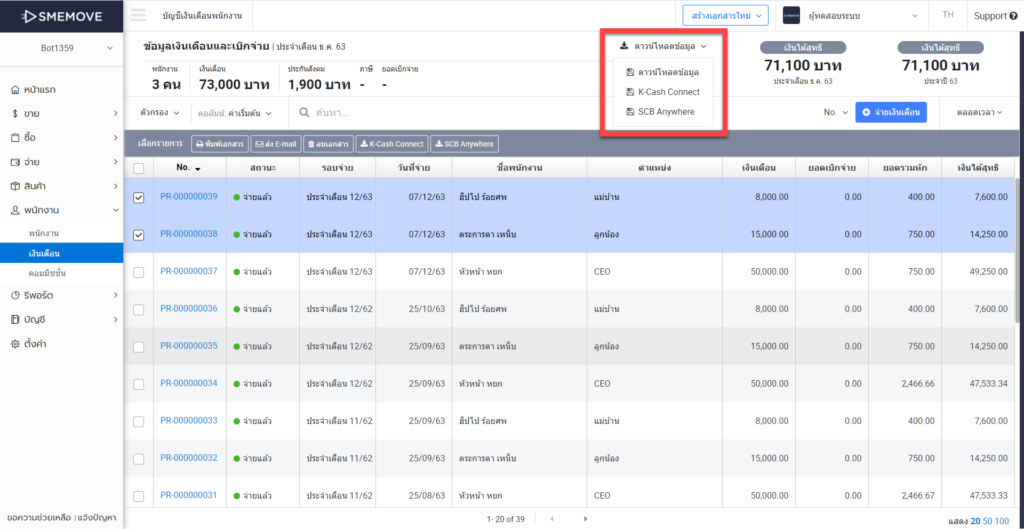Click the hamburger menu icon in top bar
Image resolution: width=1024 pixels, height=529 pixels.
[138, 15]
